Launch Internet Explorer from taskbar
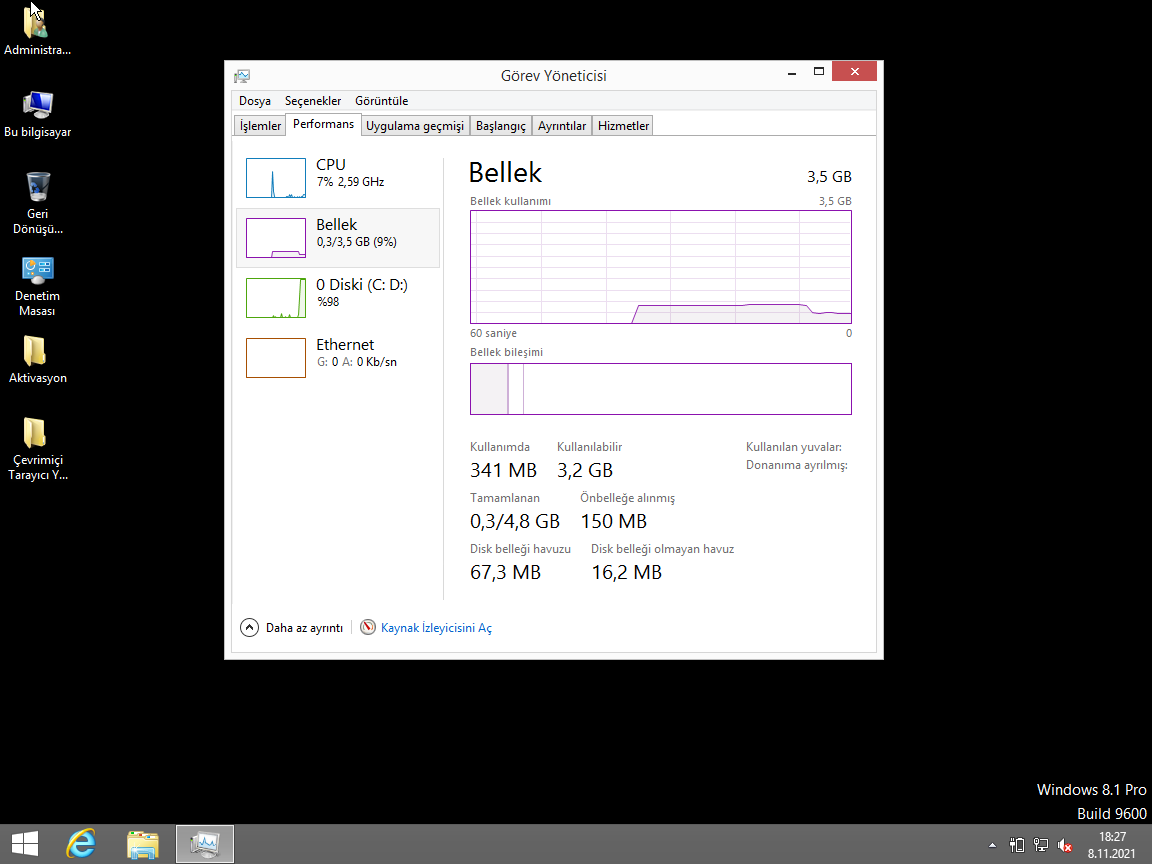 click(x=81, y=844)
